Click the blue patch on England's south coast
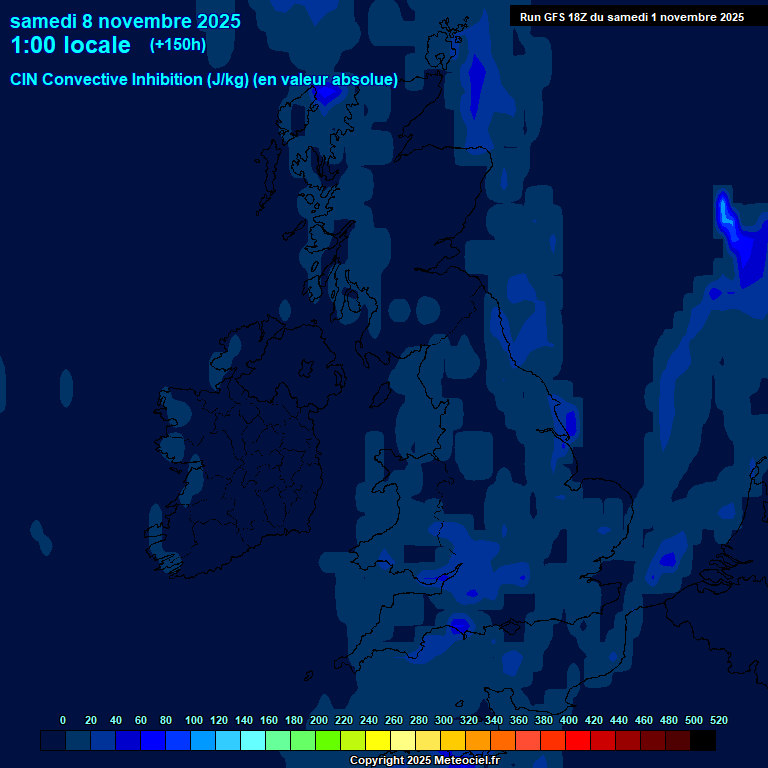 point(459,626)
